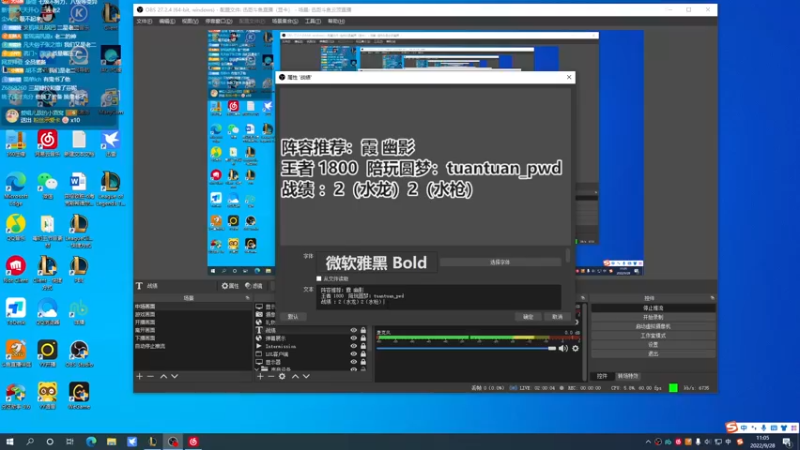Open 麦克风 audio settings gear
The height and width of the screenshot is (450, 800).
pos(576,348)
